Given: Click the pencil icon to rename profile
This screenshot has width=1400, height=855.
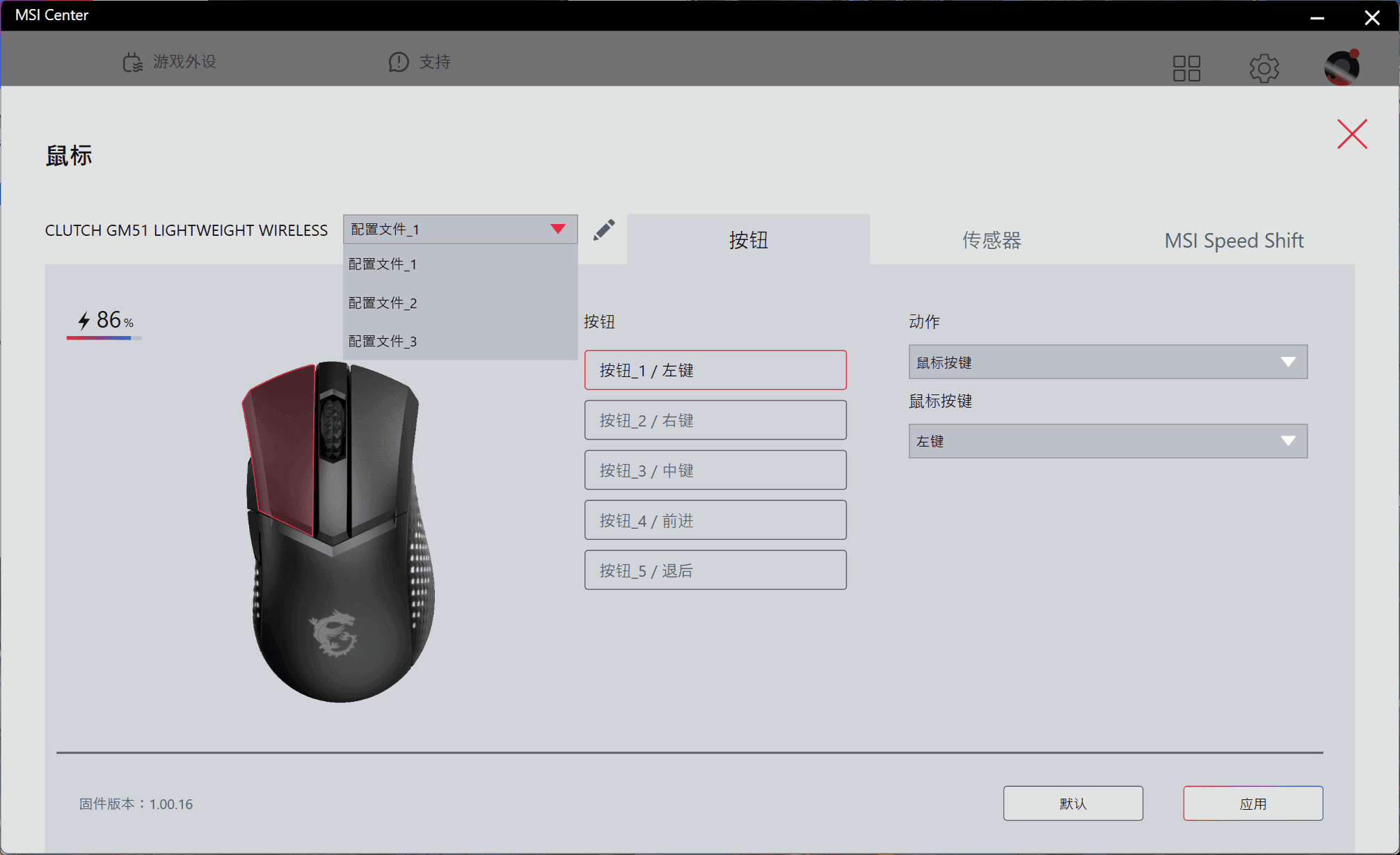Looking at the screenshot, I should point(603,230).
